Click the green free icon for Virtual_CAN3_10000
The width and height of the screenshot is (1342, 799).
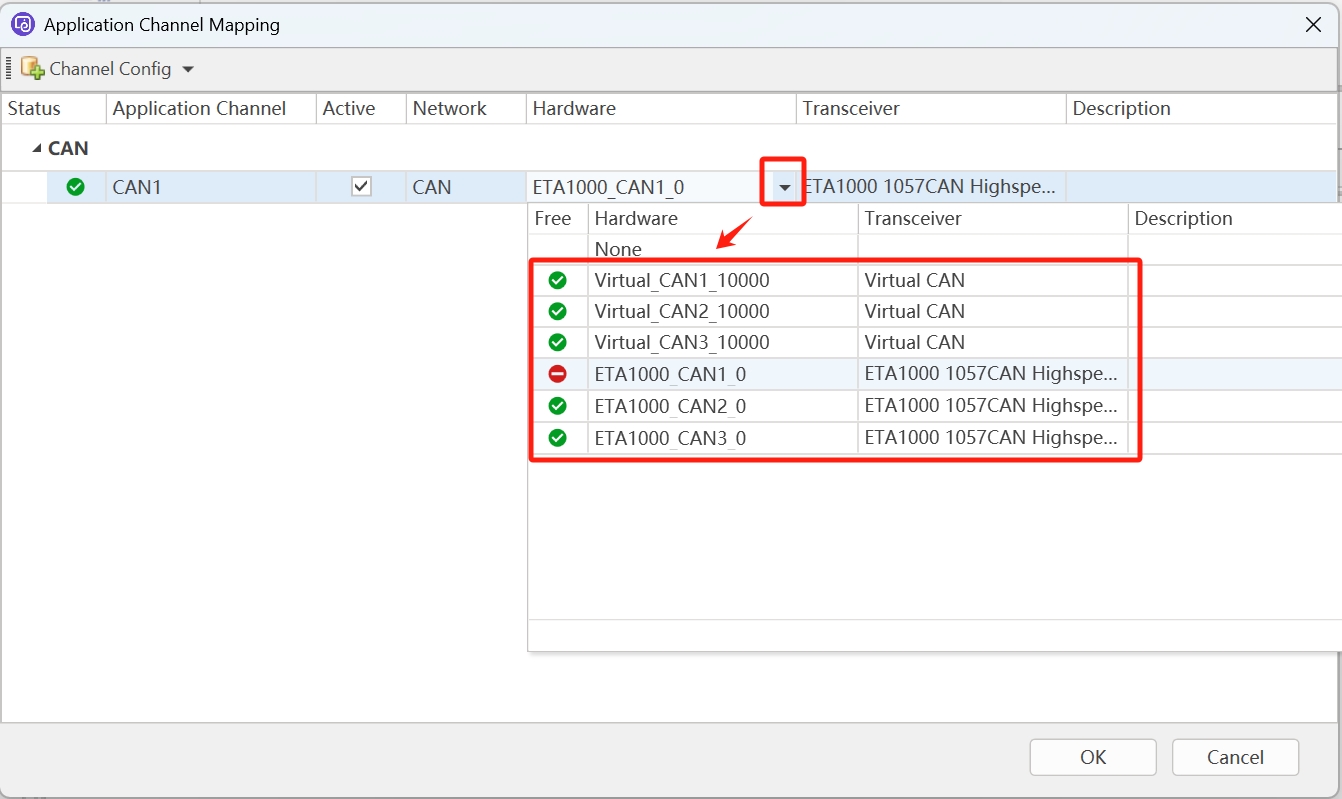coord(558,343)
